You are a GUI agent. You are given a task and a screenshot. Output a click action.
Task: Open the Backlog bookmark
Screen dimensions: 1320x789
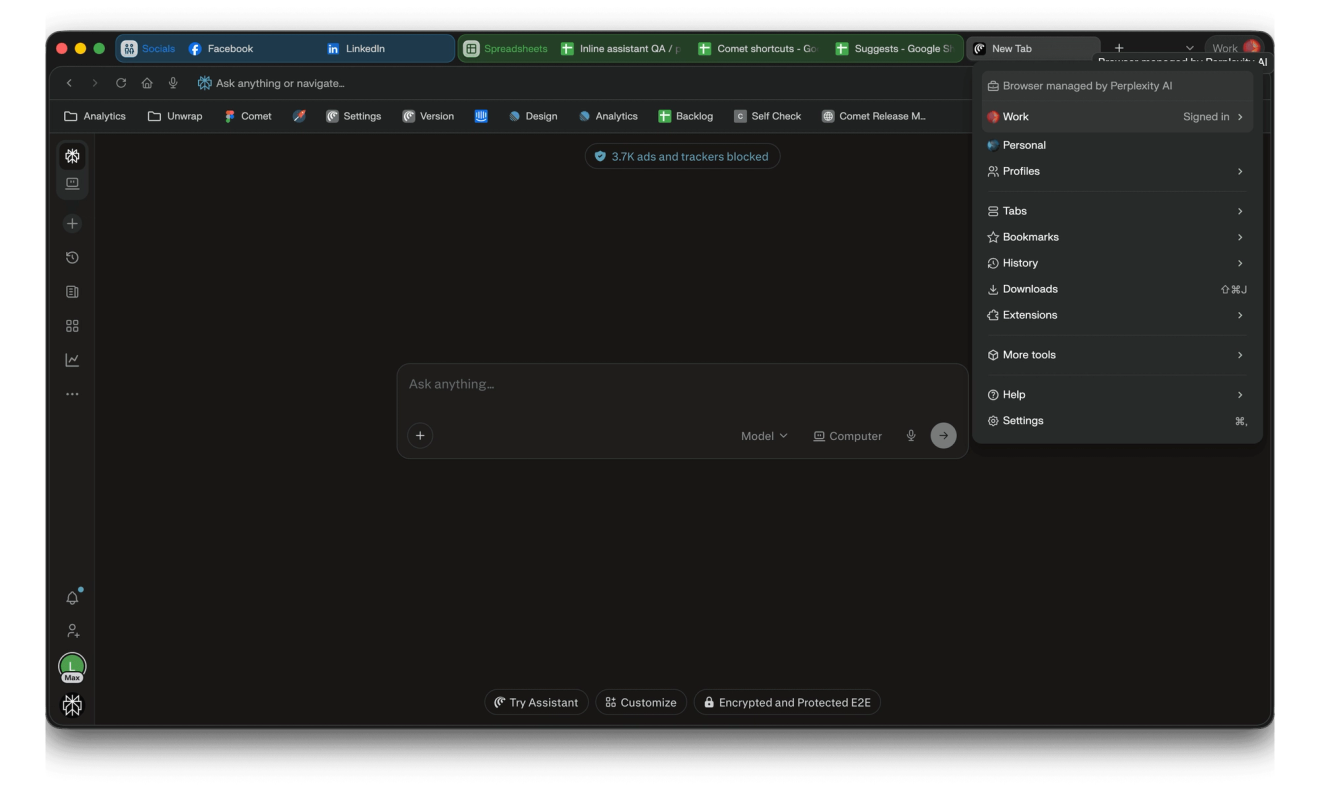686,116
